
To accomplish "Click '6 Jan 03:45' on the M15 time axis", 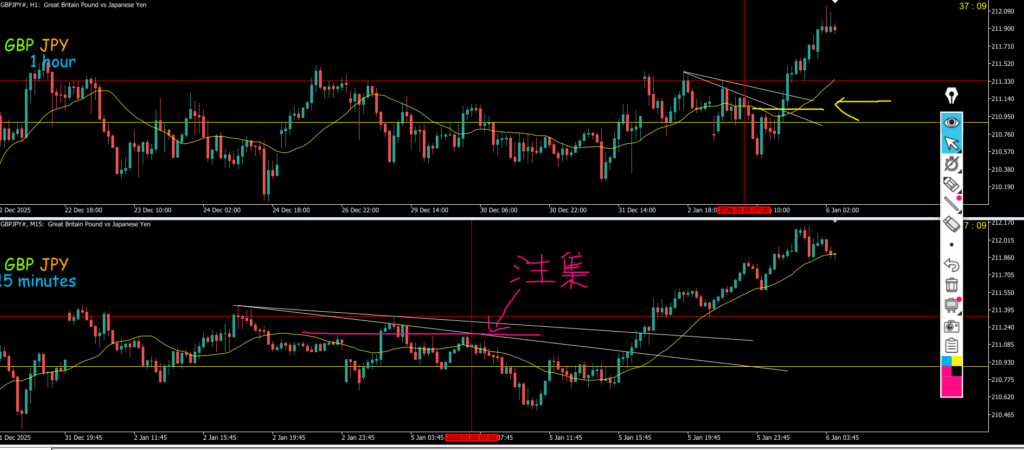I will point(842,438).
